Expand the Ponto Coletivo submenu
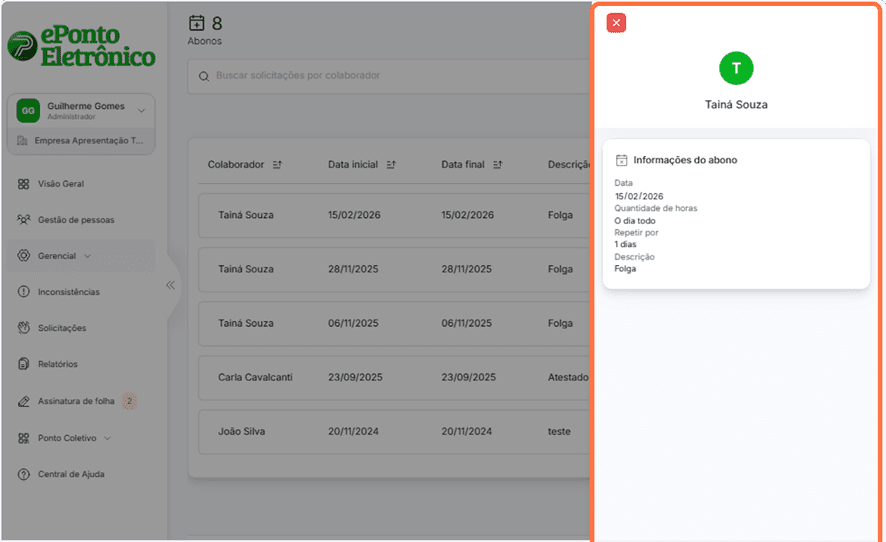 [x=74, y=438]
